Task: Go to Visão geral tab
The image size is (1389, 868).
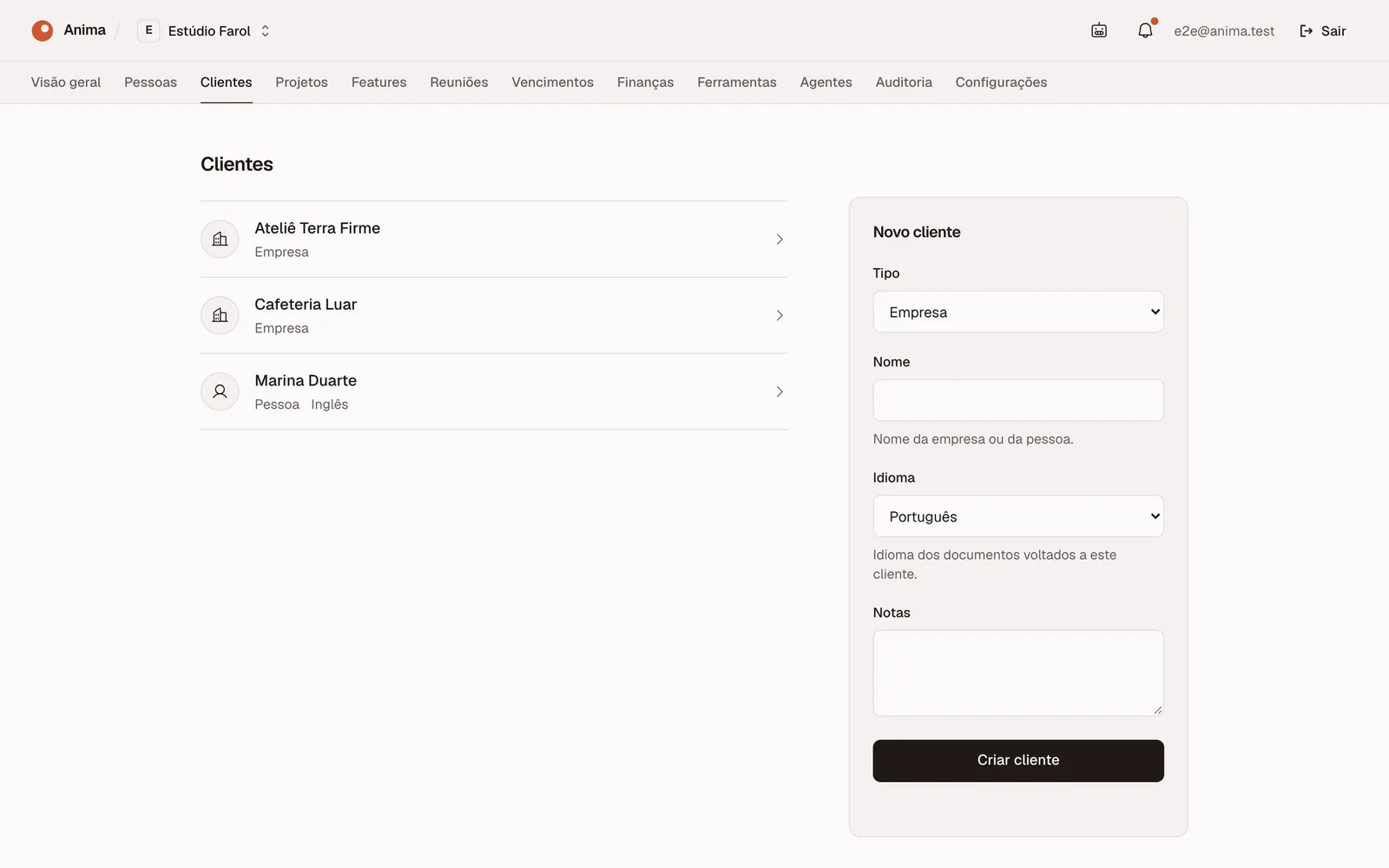Action: tap(66, 82)
